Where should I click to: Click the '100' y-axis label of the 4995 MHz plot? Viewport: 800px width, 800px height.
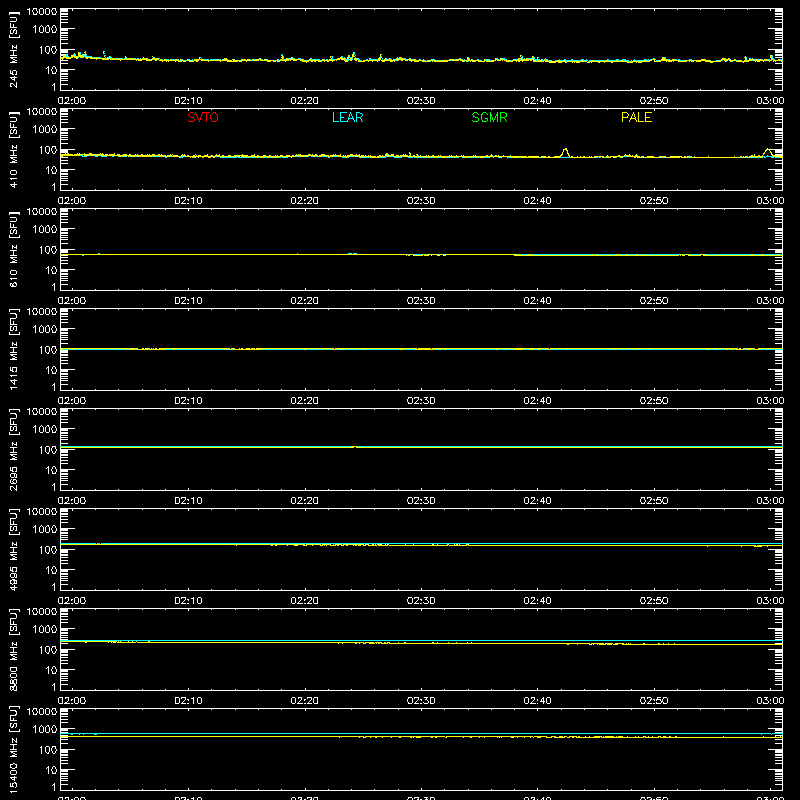[48, 550]
